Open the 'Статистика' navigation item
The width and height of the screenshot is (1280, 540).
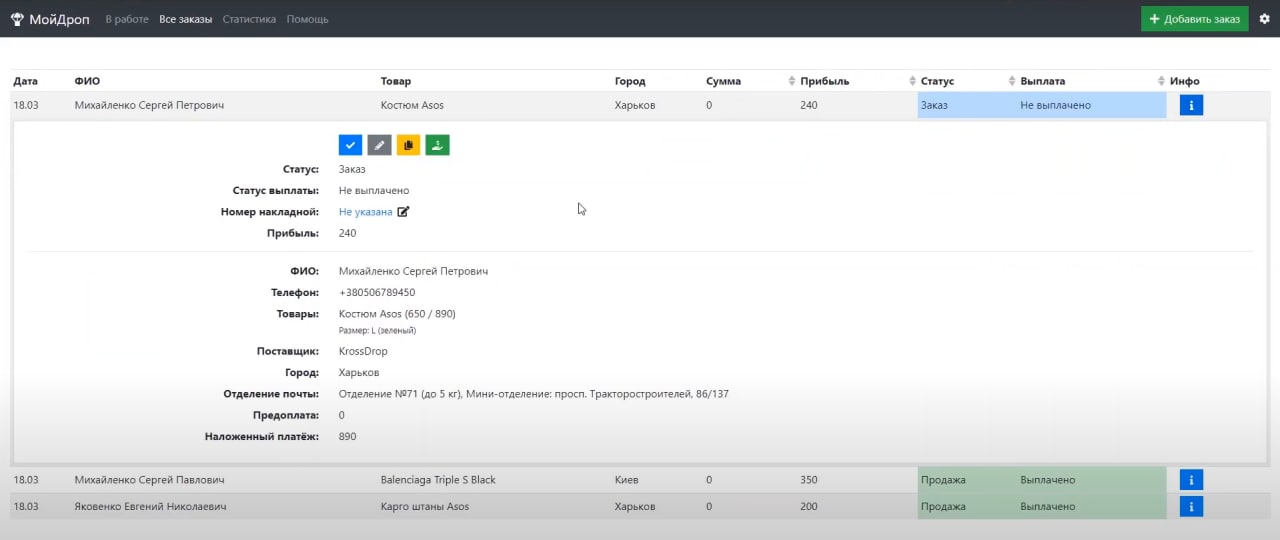[x=249, y=19]
